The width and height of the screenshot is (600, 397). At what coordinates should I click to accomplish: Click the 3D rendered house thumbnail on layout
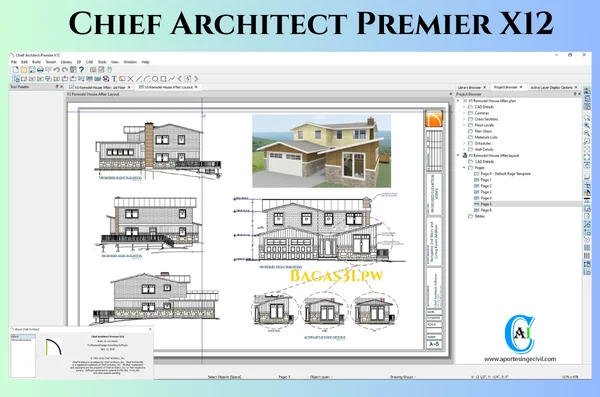tap(321, 151)
